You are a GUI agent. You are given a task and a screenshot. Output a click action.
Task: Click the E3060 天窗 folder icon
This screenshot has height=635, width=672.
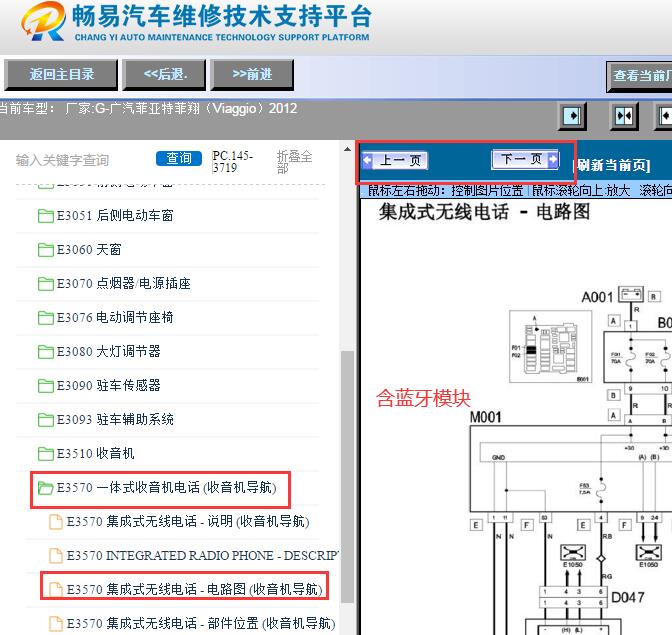point(45,249)
